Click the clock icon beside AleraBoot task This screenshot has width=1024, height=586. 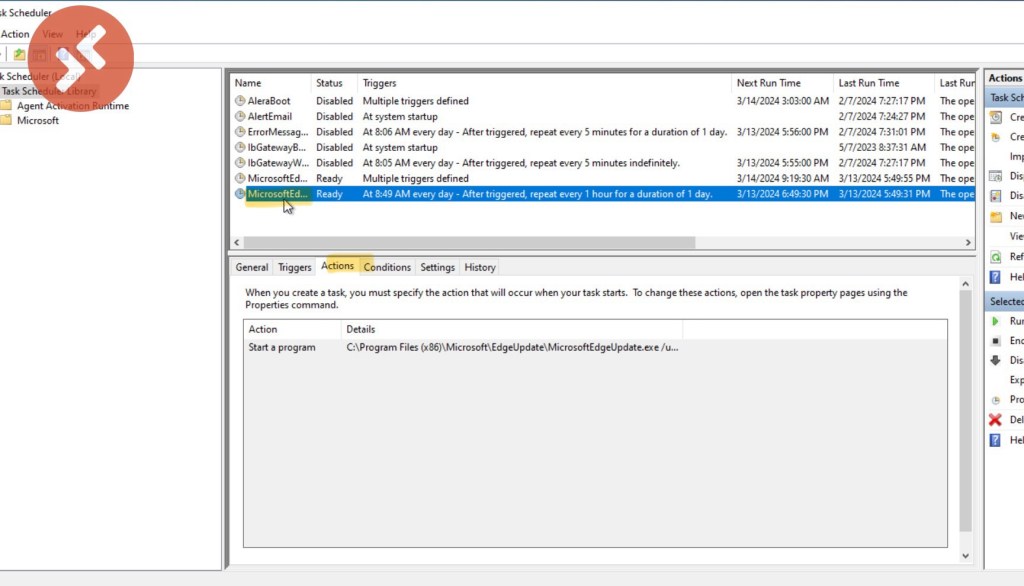(x=240, y=101)
